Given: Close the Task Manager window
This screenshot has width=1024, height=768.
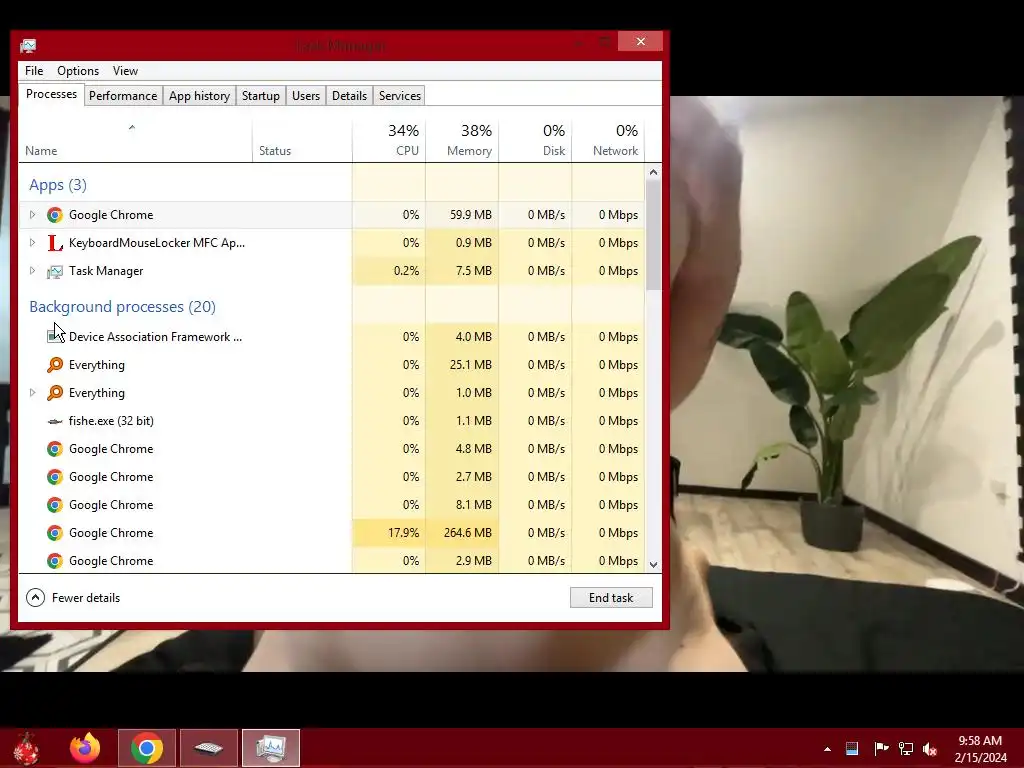Looking at the screenshot, I should [x=640, y=41].
